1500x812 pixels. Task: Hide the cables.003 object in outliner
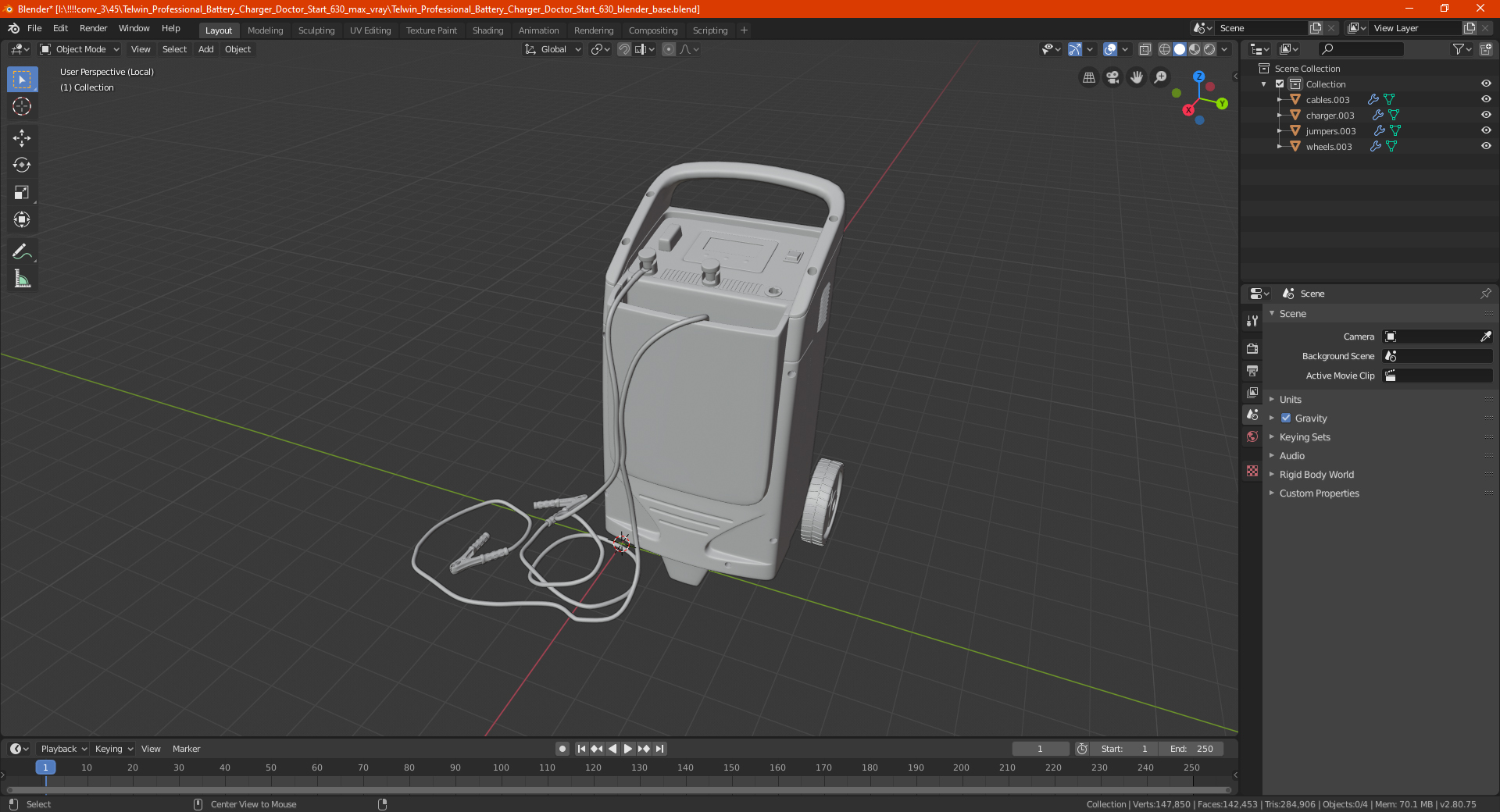(1486, 99)
